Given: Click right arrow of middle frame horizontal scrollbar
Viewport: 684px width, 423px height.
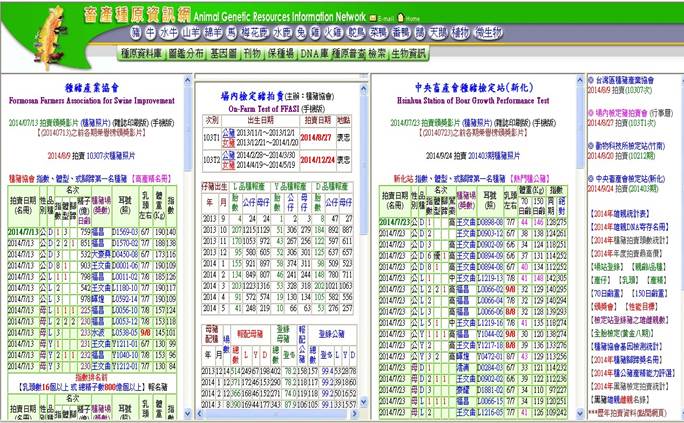Looking at the screenshot, I should [x=355, y=413].
